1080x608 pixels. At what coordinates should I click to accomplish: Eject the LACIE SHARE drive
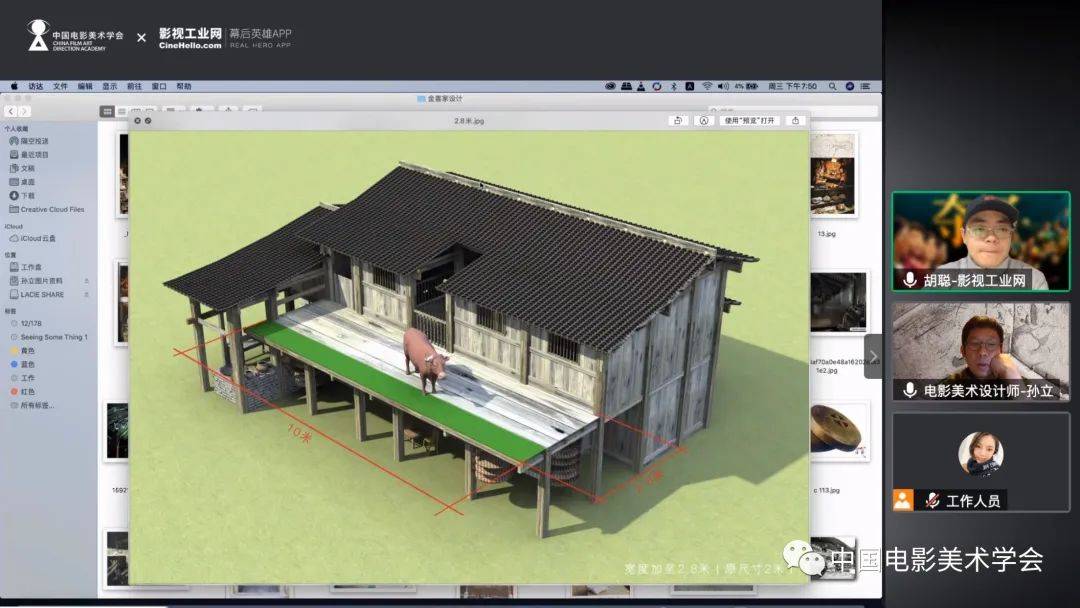87,295
